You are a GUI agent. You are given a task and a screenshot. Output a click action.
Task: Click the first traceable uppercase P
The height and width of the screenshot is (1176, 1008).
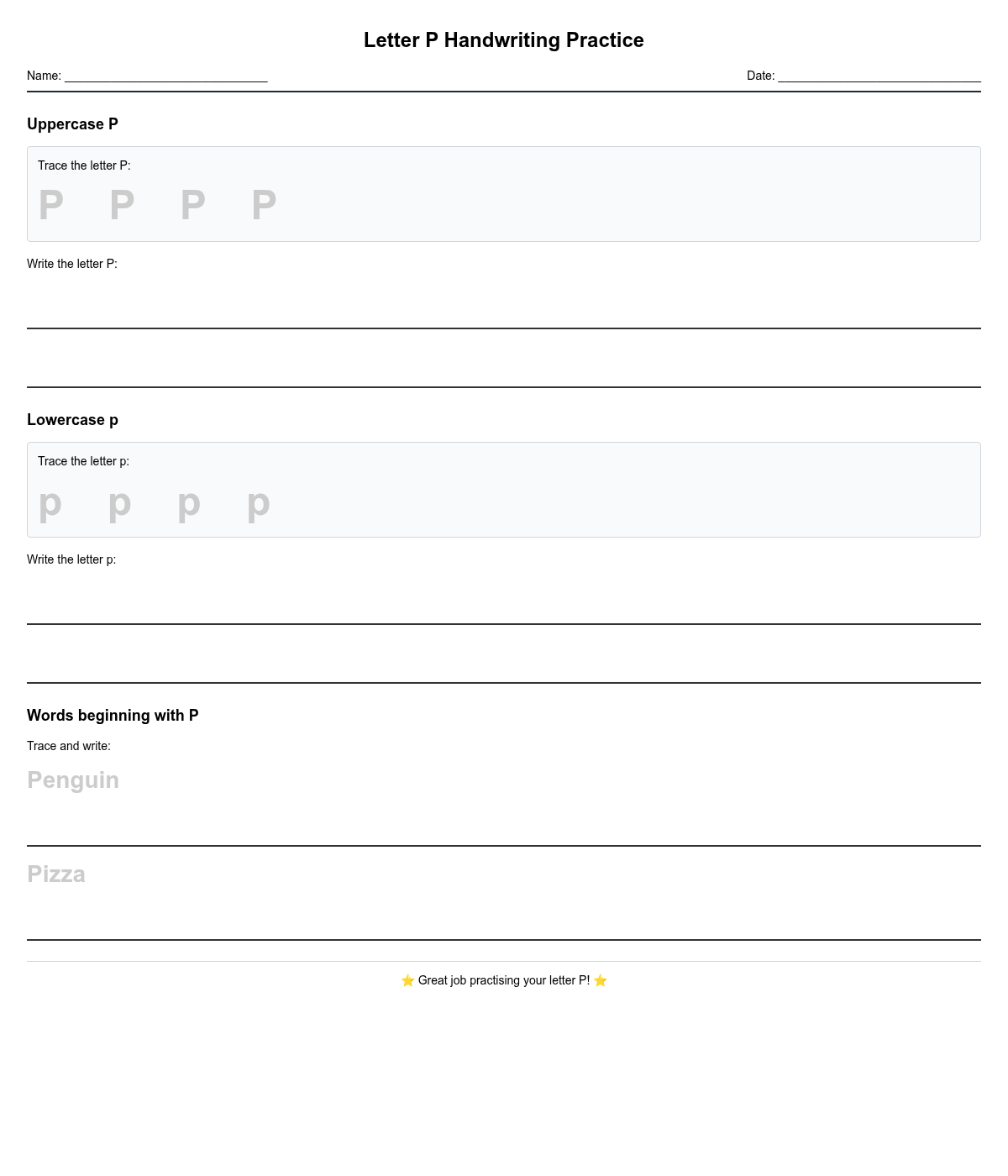(51, 204)
